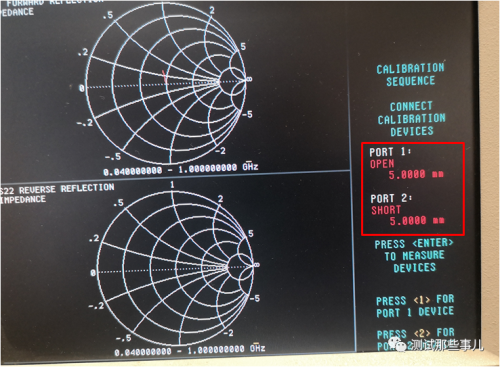Select the PORT 2 SHORT device entry
The height and width of the screenshot is (367, 500).
(407, 210)
